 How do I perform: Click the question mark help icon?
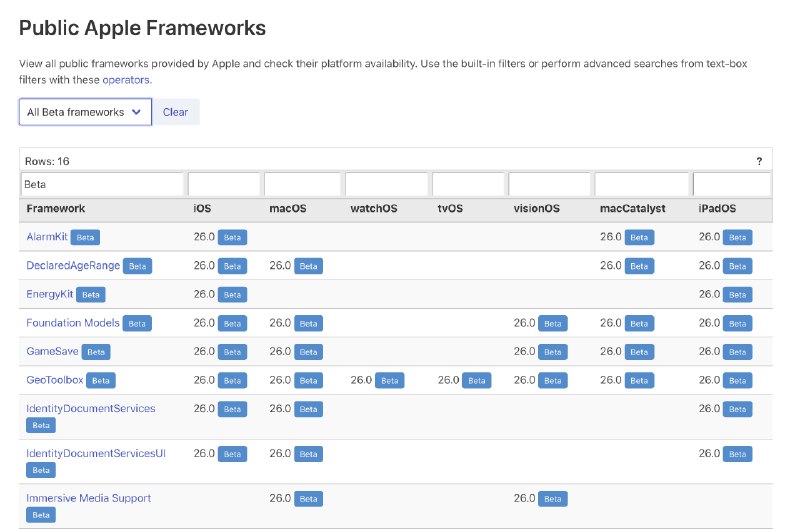759,161
